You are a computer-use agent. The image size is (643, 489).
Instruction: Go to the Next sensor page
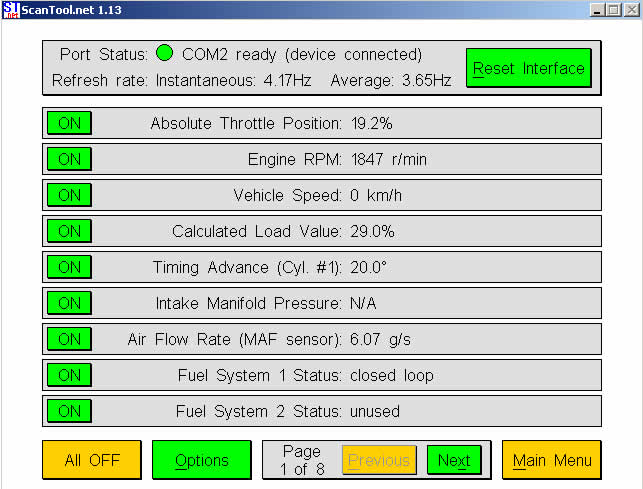coord(453,460)
